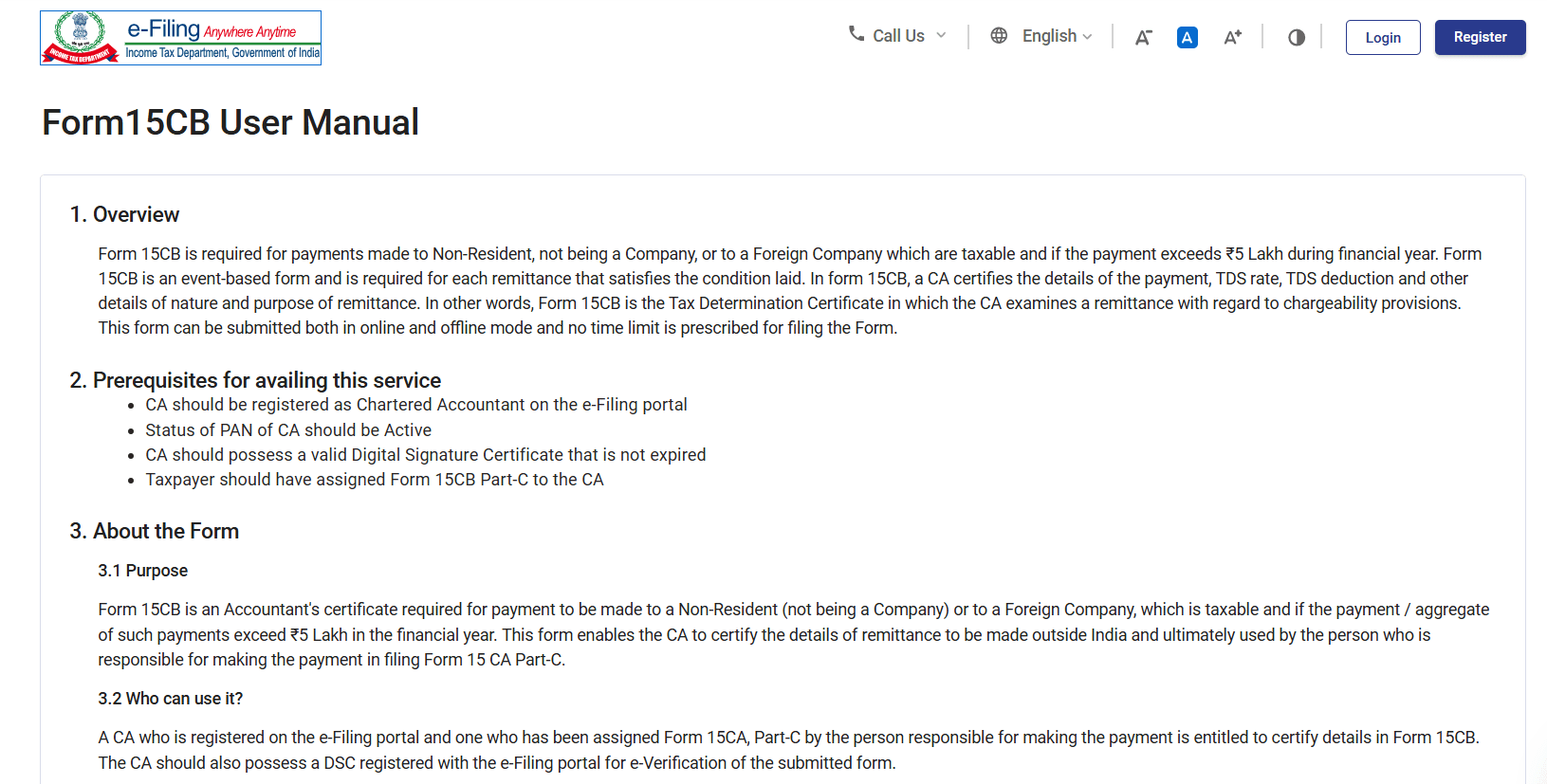Click the Prerequisites for availing this service heading

click(255, 380)
